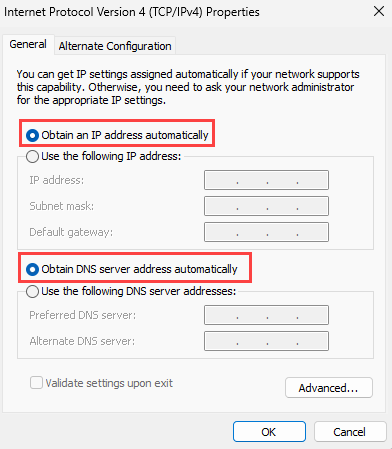
Task: Open the Advanced settings button
Action: [329, 388]
